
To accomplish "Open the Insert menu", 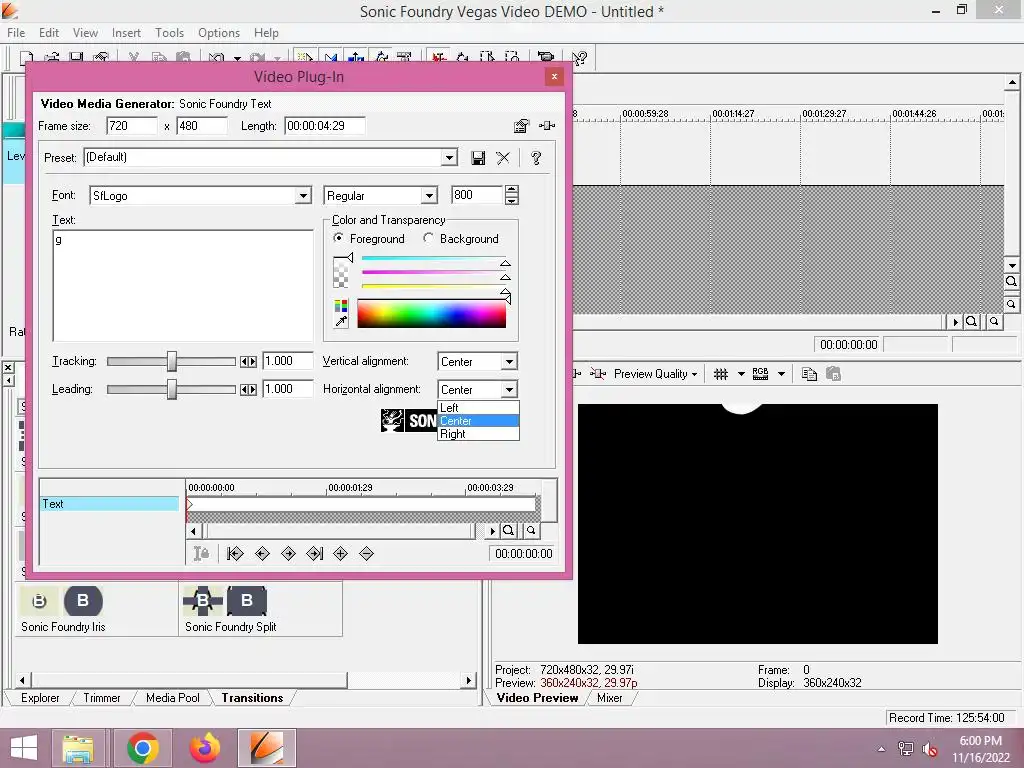I will [x=126, y=33].
